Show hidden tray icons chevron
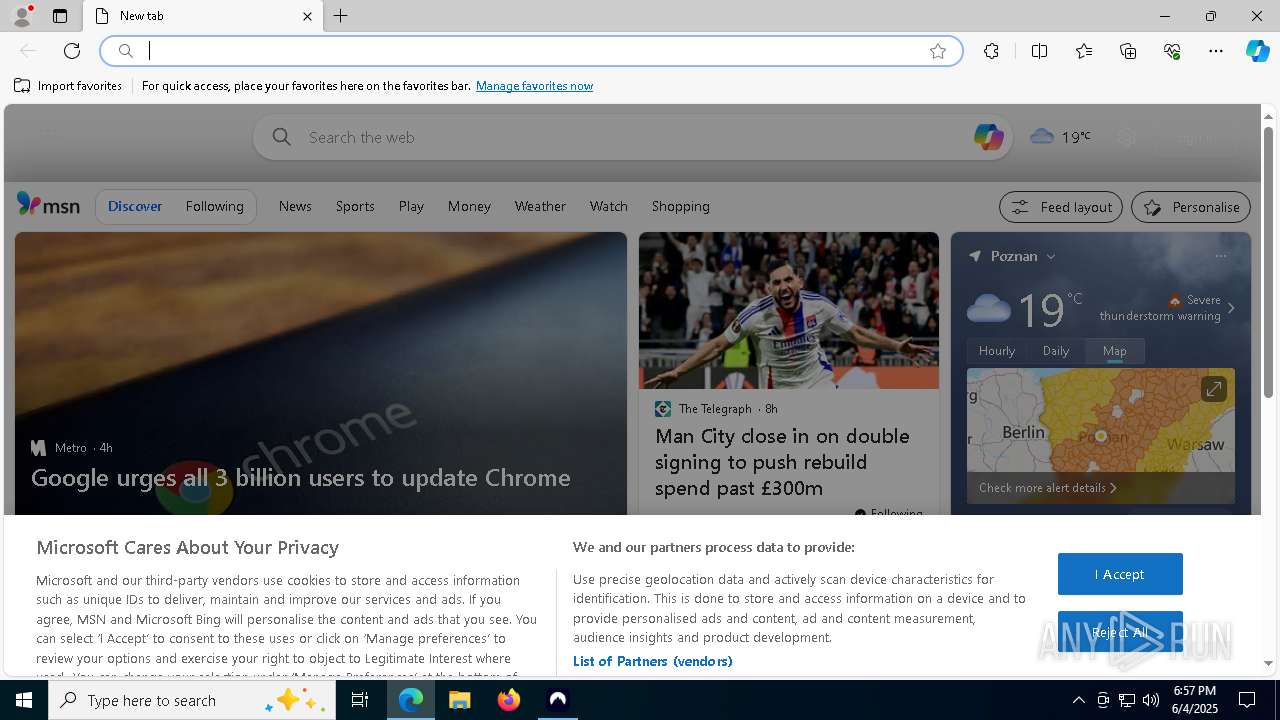 coord(1078,700)
